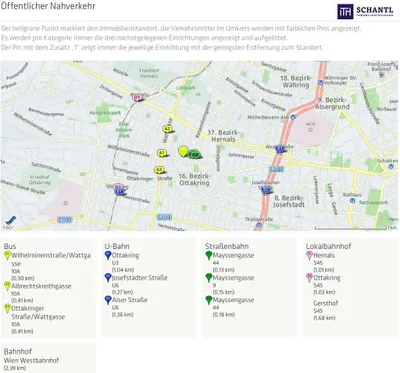Click the '8. Bezirk-Josefstadt' map label
This screenshot has height=373, width=400.
289,201
